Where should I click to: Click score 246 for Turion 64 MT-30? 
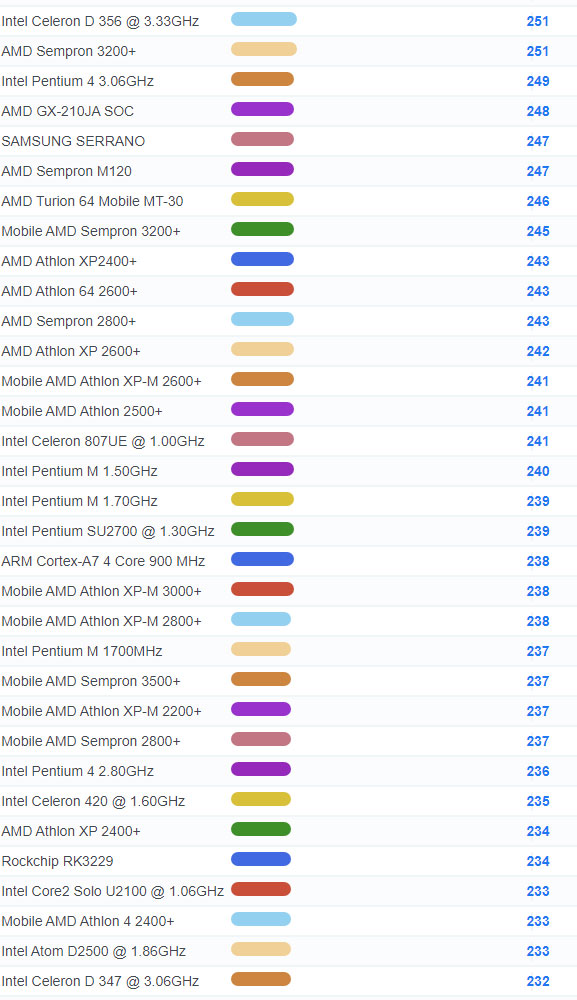537,201
